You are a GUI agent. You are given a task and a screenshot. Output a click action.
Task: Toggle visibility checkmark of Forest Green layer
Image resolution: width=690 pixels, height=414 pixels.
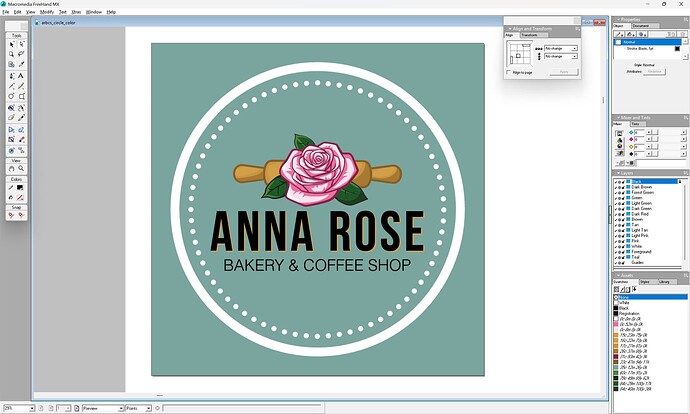(x=616, y=192)
